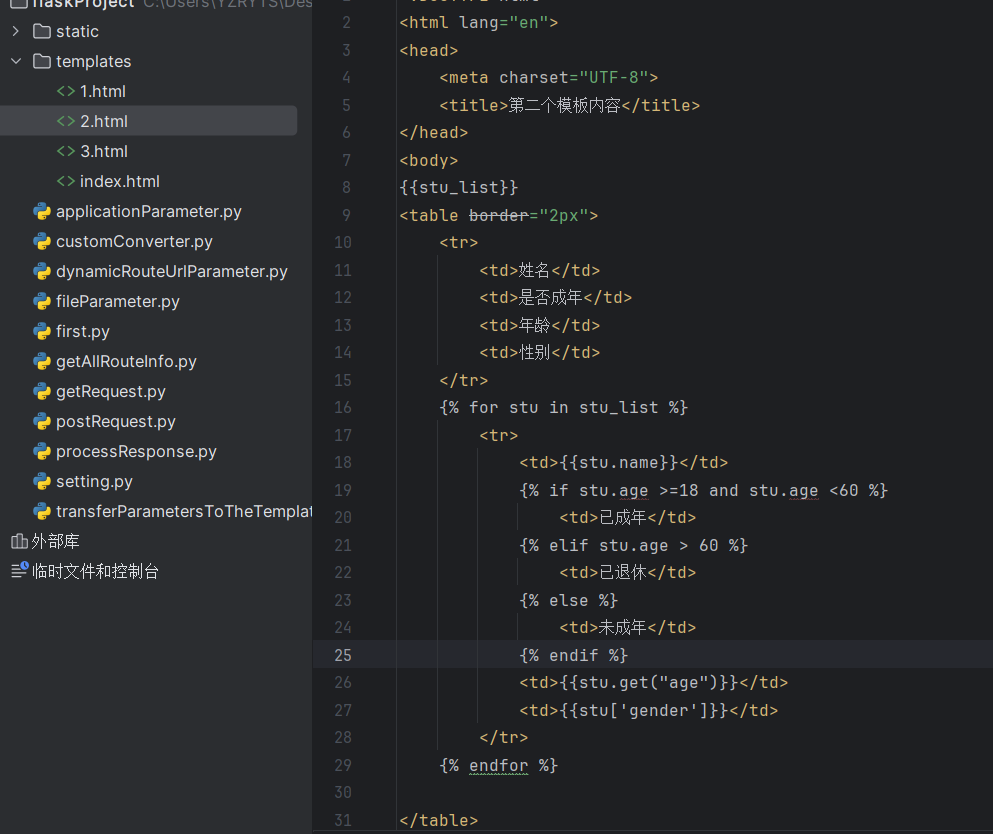
Task: Open 1.html in templates
Action: (103, 91)
